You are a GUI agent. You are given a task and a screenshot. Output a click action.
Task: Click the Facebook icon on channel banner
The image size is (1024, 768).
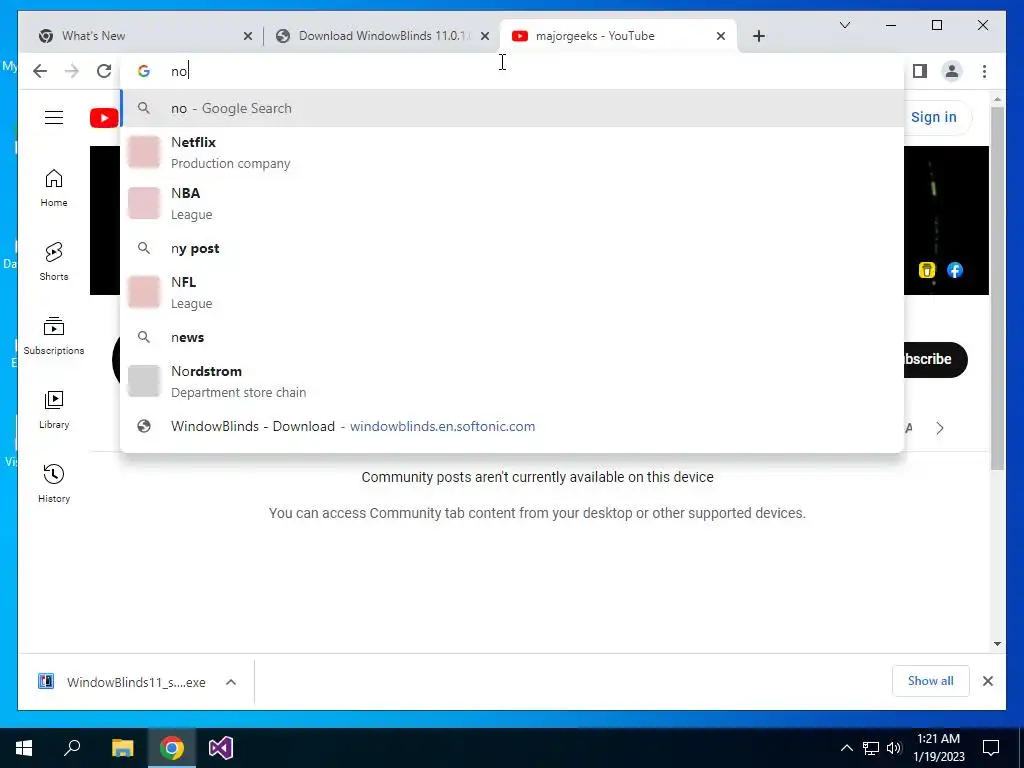coord(955,270)
